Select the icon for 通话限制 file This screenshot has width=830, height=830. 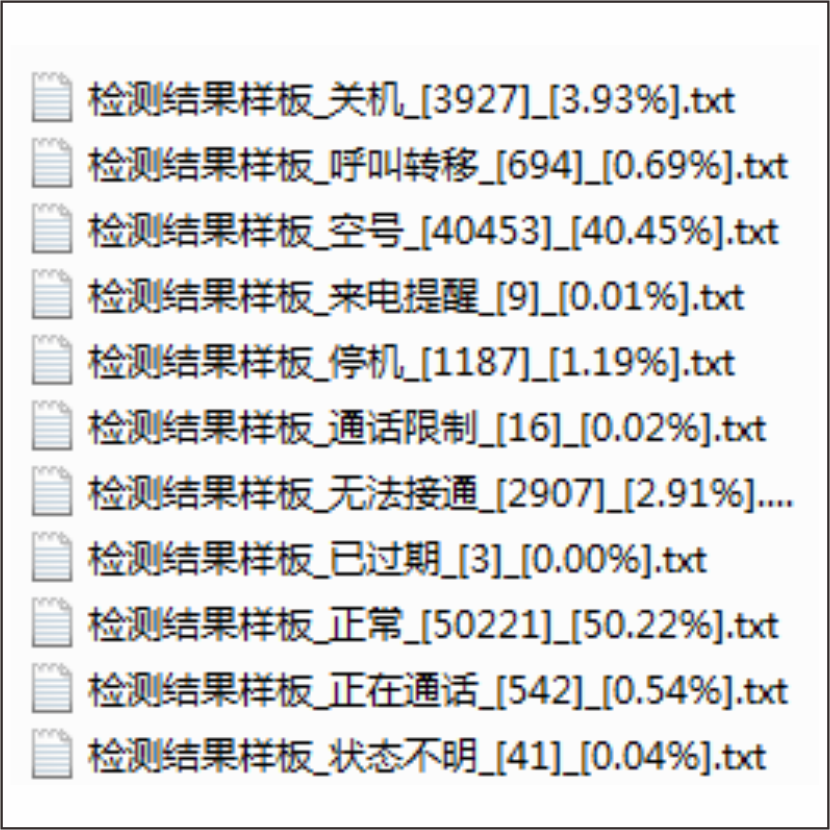pyautogui.click(x=52, y=425)
